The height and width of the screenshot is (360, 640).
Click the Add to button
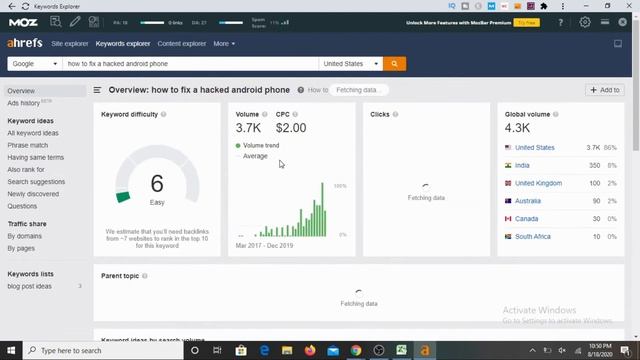click(605, 90)
